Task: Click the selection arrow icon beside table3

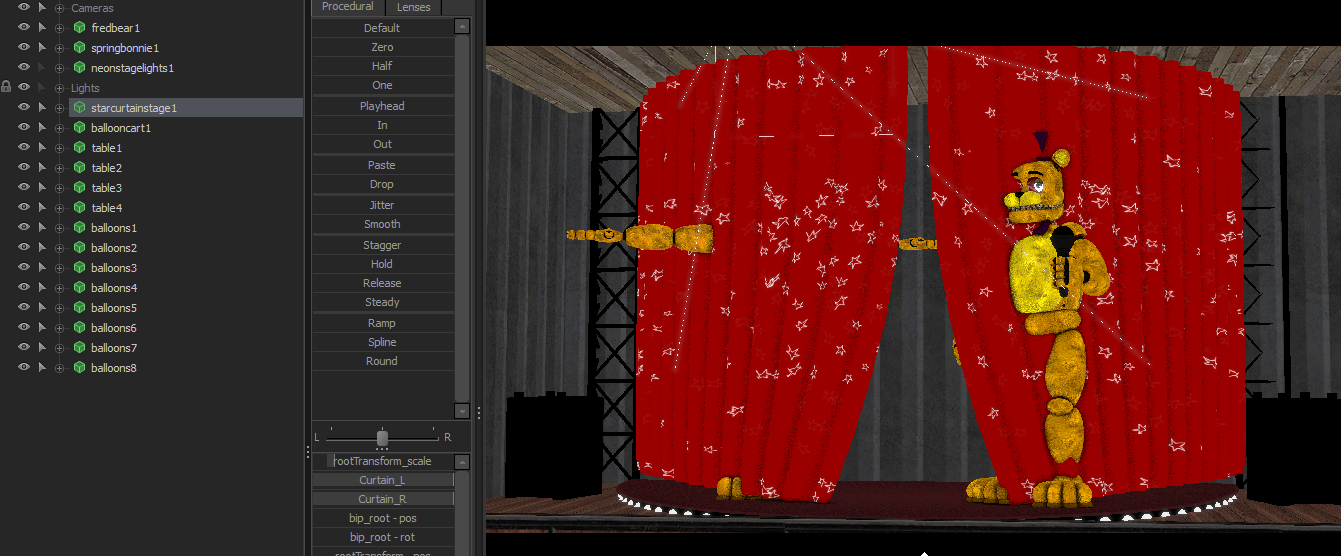Action: pos(42,188)
